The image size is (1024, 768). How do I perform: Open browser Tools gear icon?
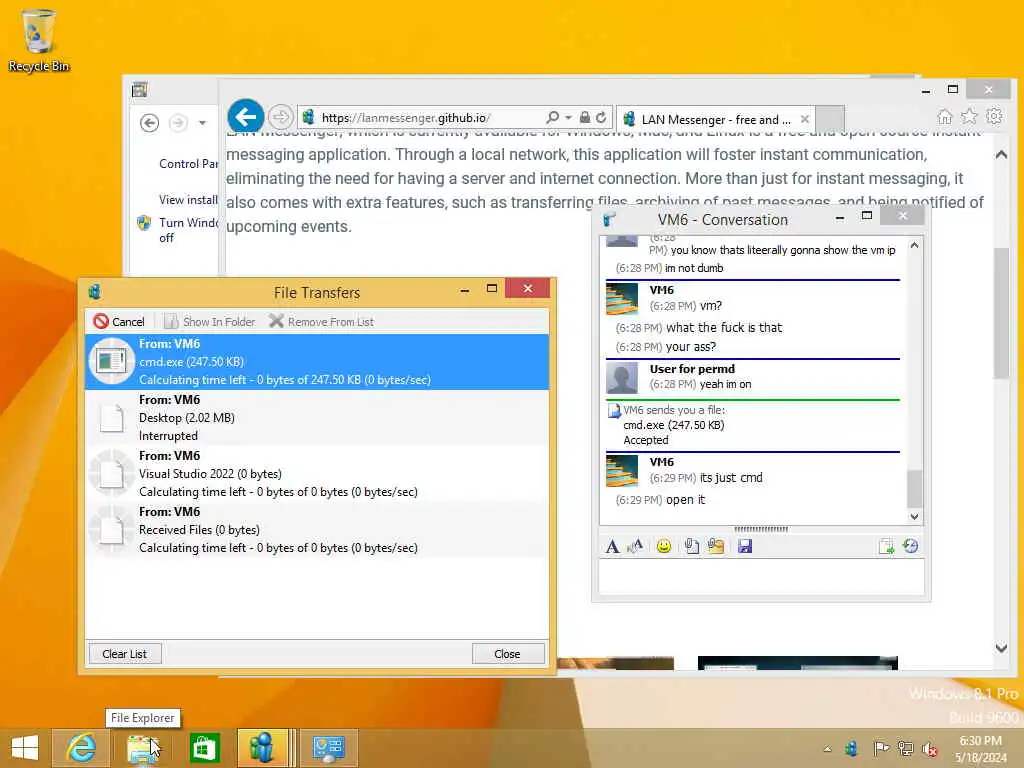[x=994, y=116]
